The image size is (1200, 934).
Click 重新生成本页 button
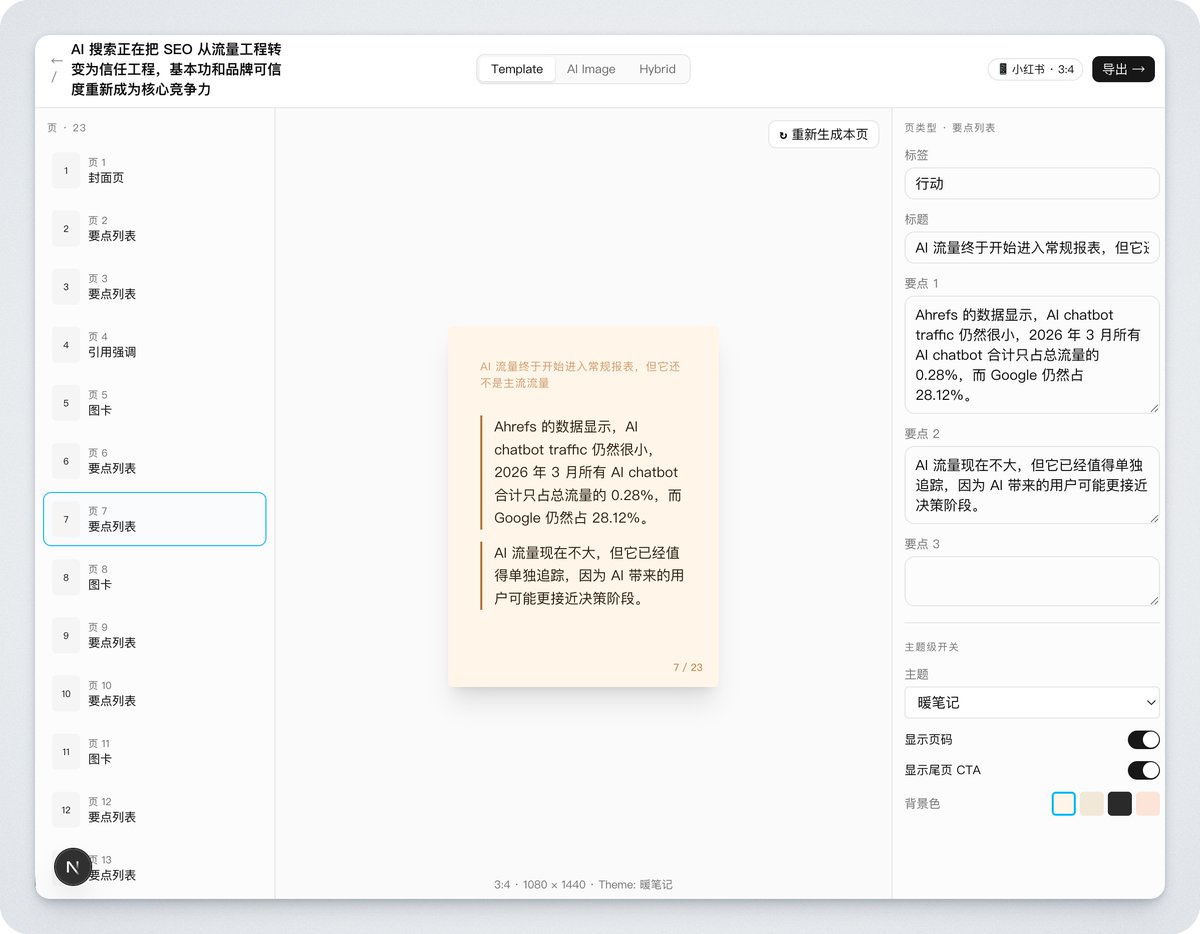click(824, 135)
